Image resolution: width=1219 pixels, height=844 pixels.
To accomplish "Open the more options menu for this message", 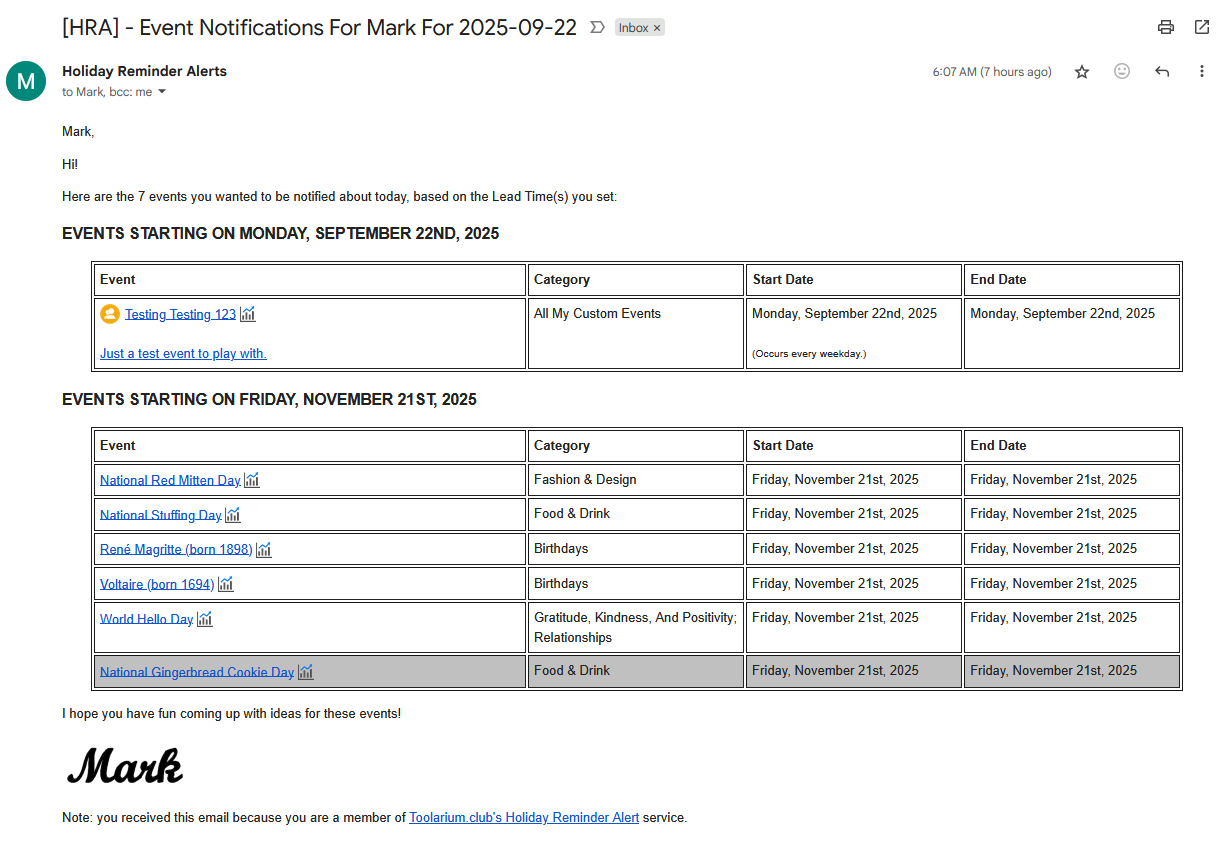I will point(1201,71).
